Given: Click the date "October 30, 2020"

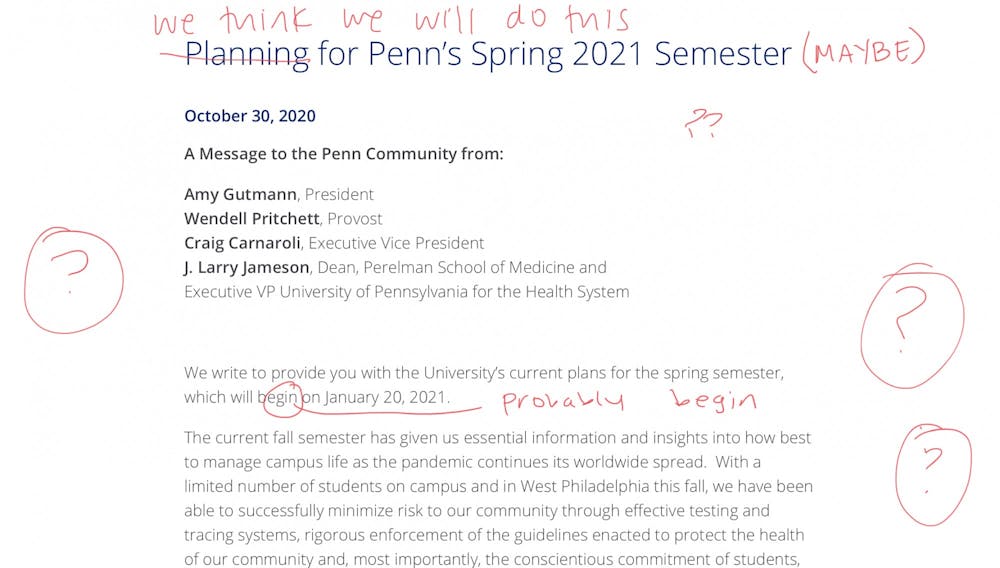Looking at the screenshot, I should 249,116.
